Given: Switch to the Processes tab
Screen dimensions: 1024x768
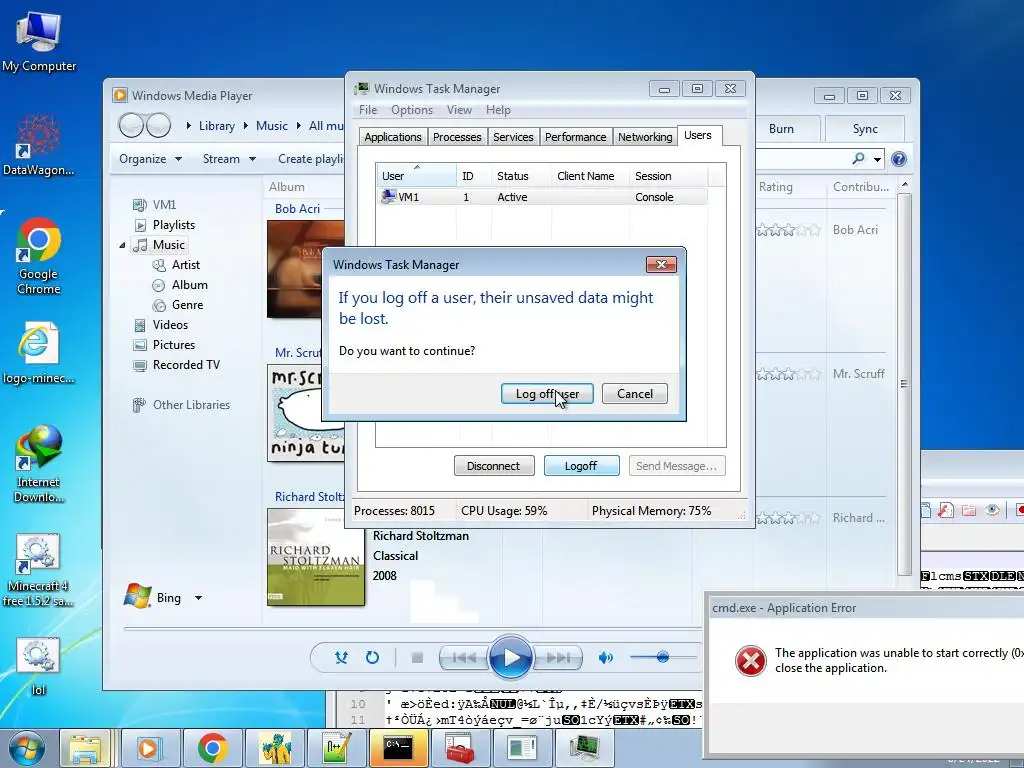Looking at the screenshot, I should [456, 137].
